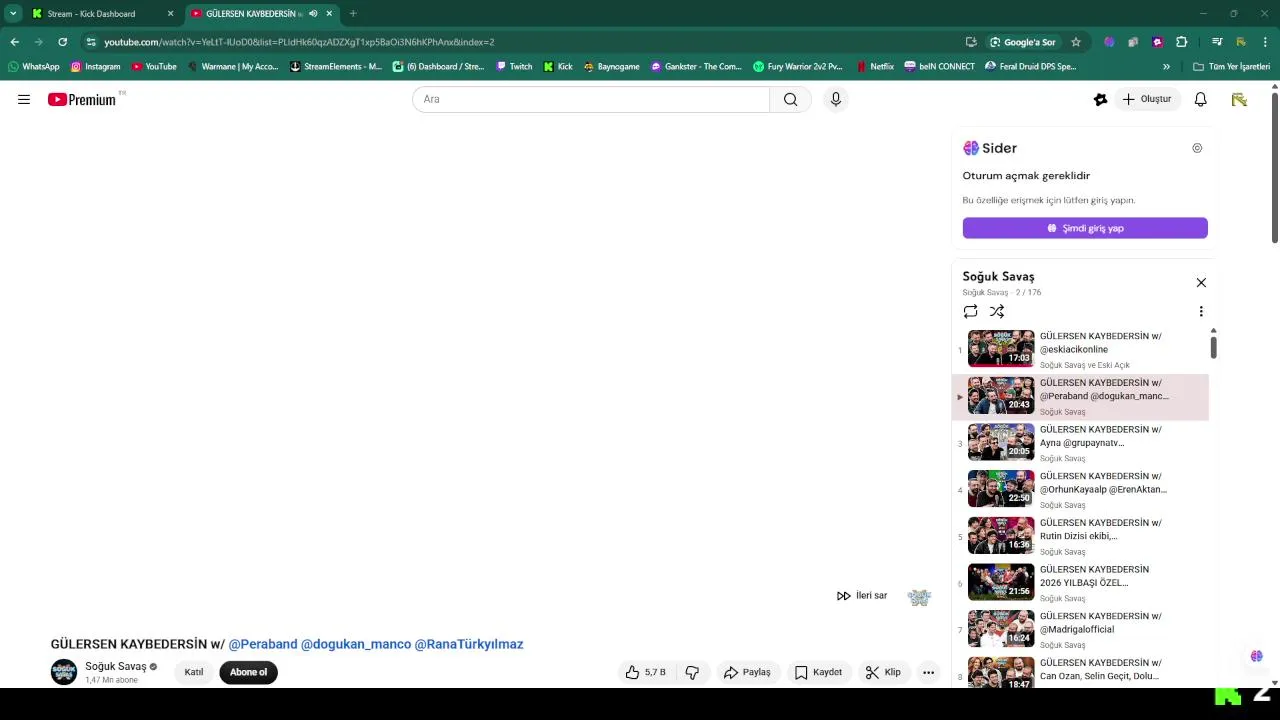Click Google'a Sor button
The image size is (1280, 720).
coord(1023,42)
